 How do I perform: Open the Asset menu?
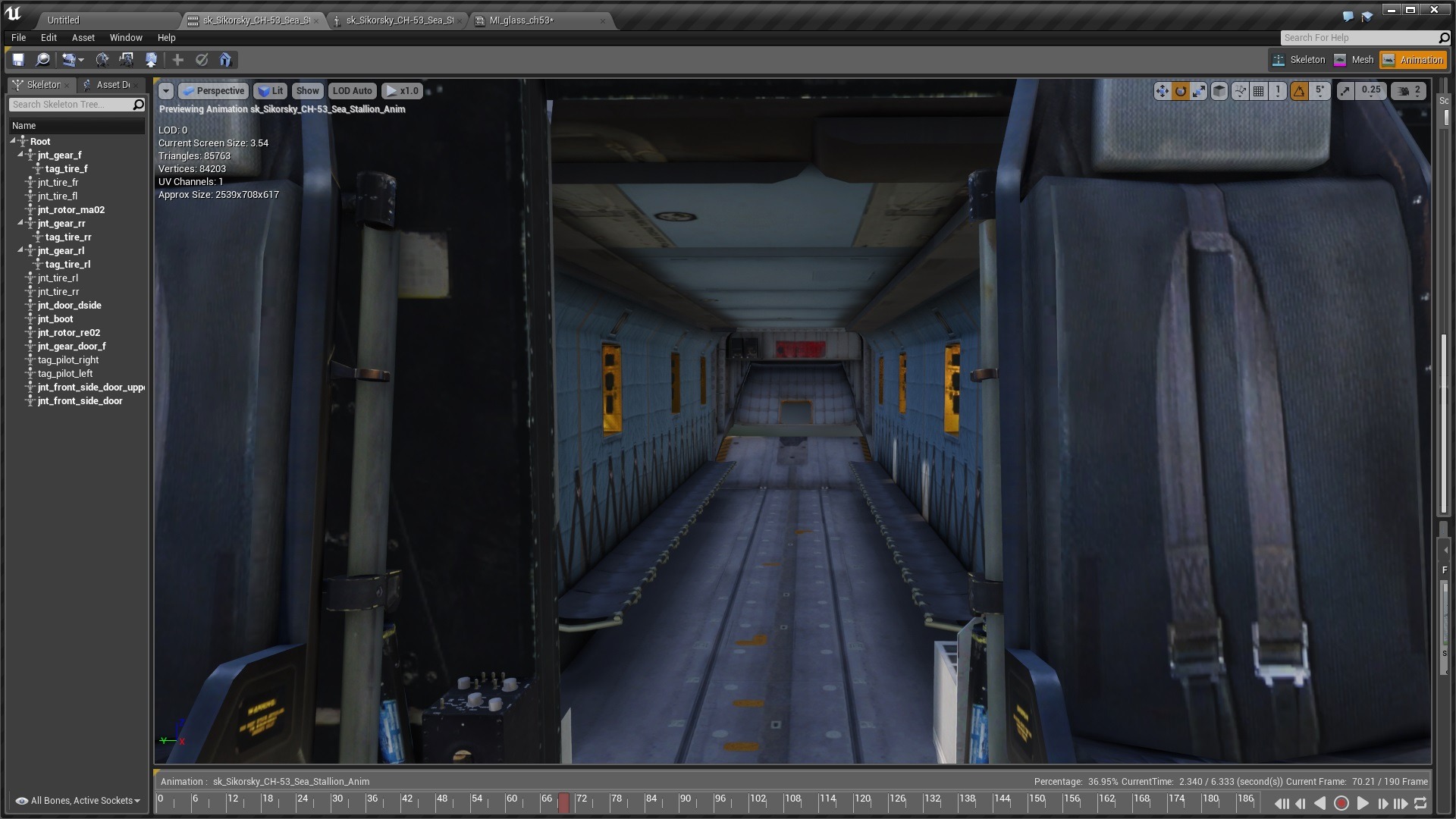click(83, 37)
